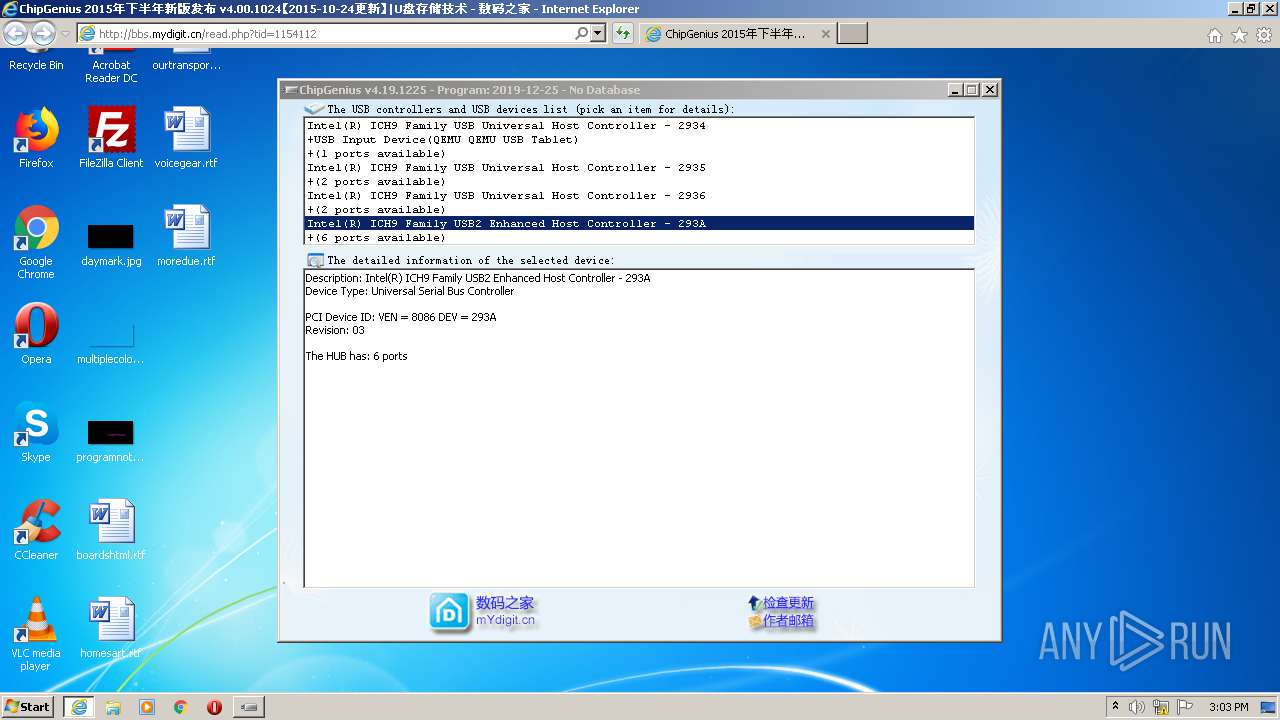This screenshot has width=1280, height=720.
Task: Click the Description line in details
Action: coord(478,278)
